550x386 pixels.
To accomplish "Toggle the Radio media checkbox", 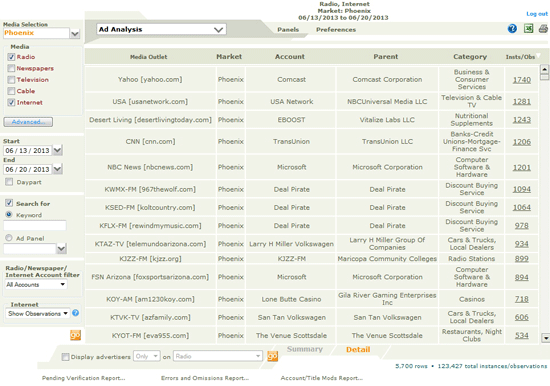I will [x=11, y=57].
